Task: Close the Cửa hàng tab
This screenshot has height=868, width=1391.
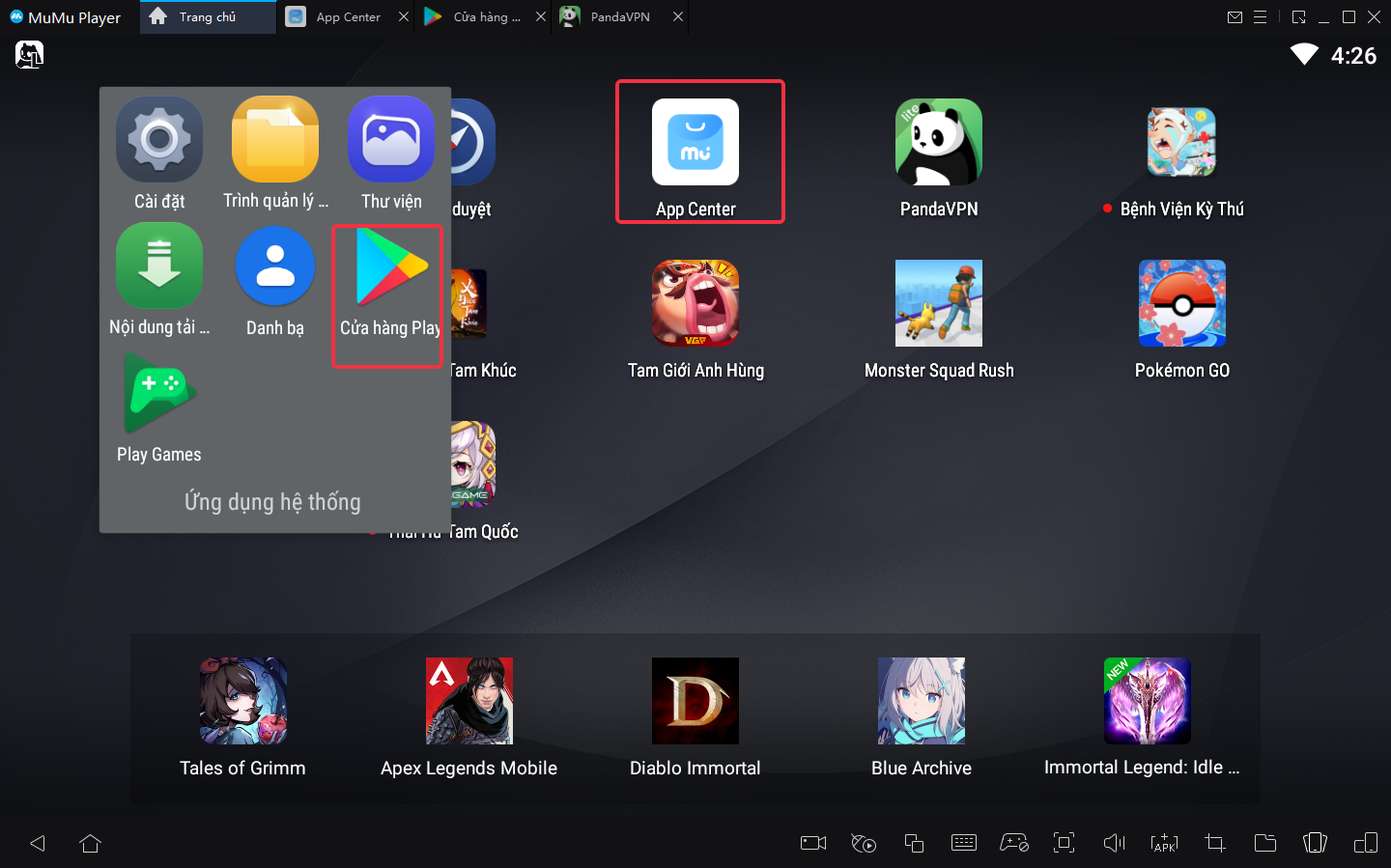Action: 541,17
